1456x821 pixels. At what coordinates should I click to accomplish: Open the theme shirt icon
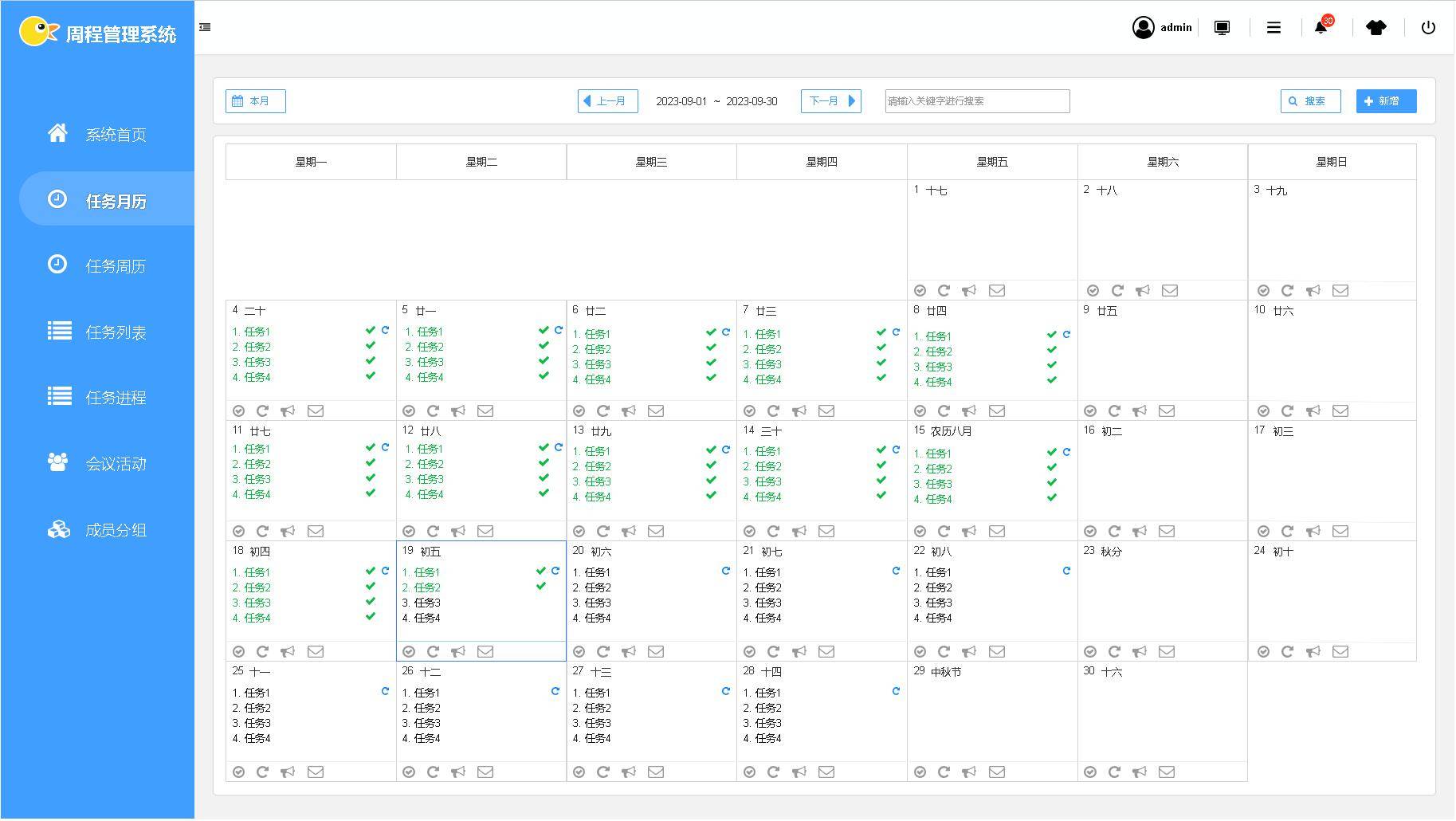tap(1376, 28)
